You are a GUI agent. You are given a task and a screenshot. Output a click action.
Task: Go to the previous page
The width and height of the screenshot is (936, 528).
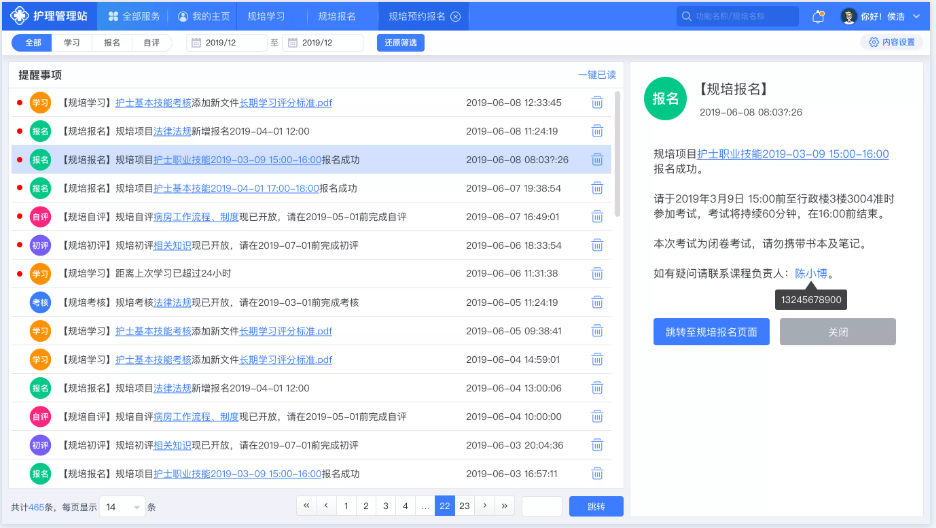(x=326, y=506)
